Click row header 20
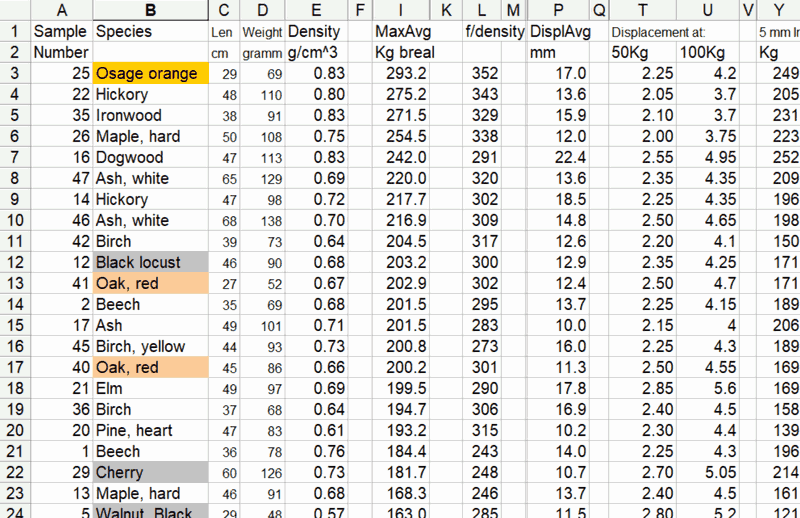800x518 pixels. tap(15, 430)
